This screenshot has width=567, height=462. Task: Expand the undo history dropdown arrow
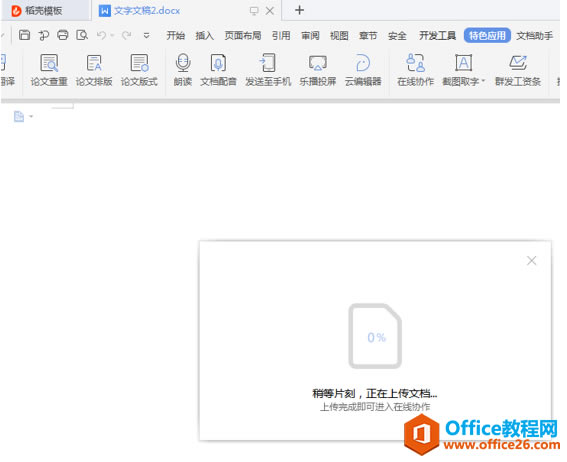pyautogui.click(x=112, y=35)
